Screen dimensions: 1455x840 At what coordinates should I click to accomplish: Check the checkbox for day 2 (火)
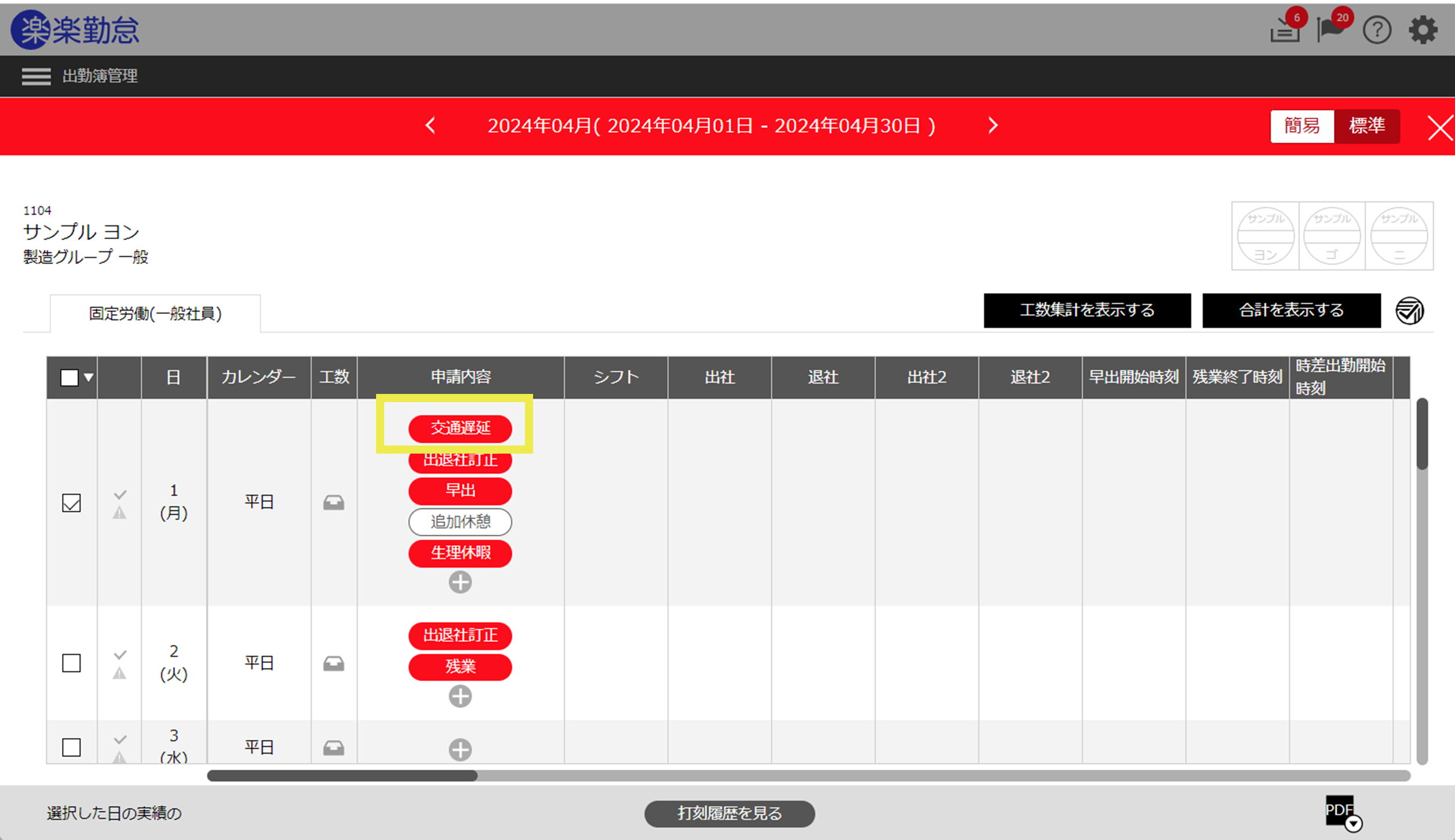click(x=71, y=663)
